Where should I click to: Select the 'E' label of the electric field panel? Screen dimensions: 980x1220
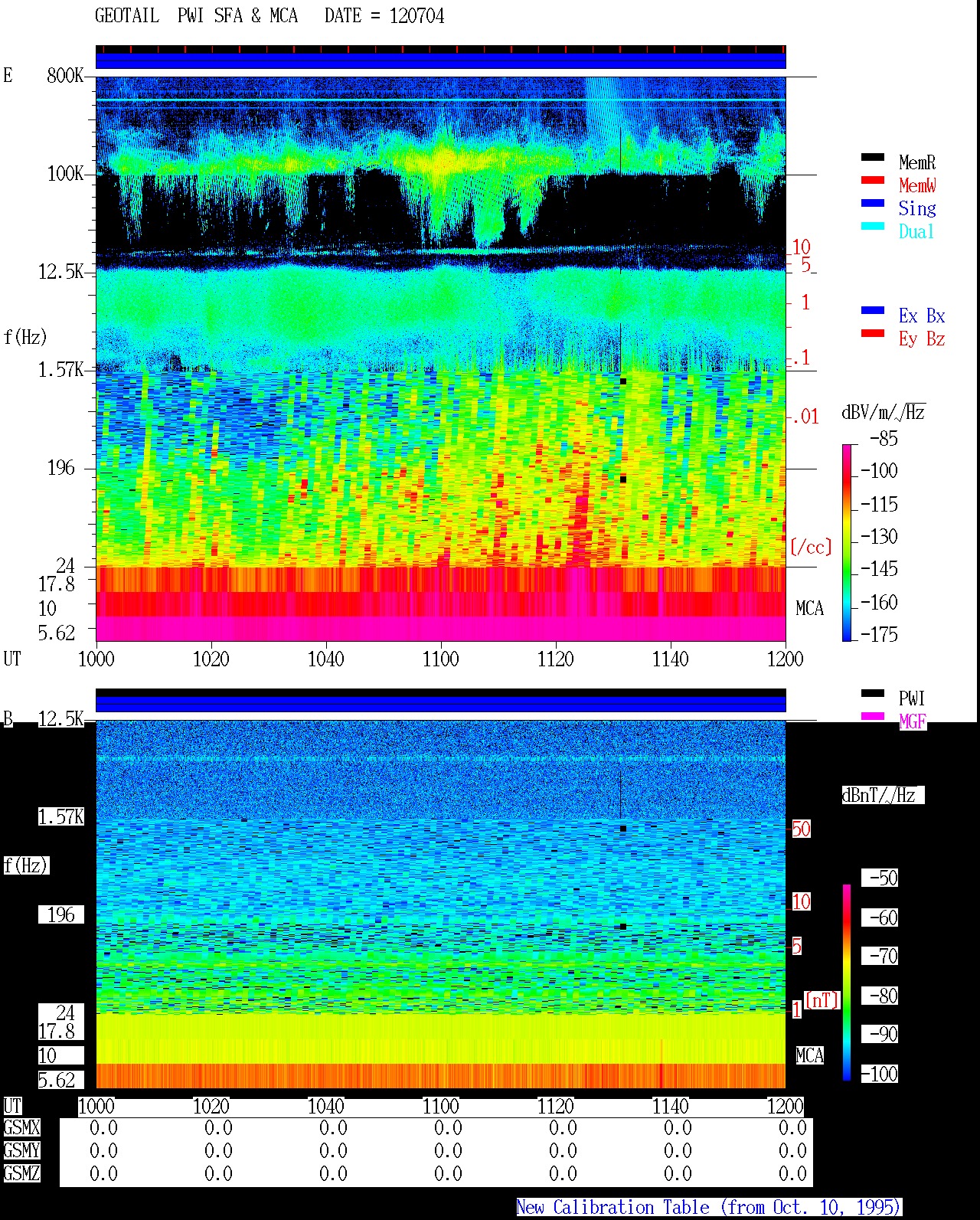tap(8, 75)
